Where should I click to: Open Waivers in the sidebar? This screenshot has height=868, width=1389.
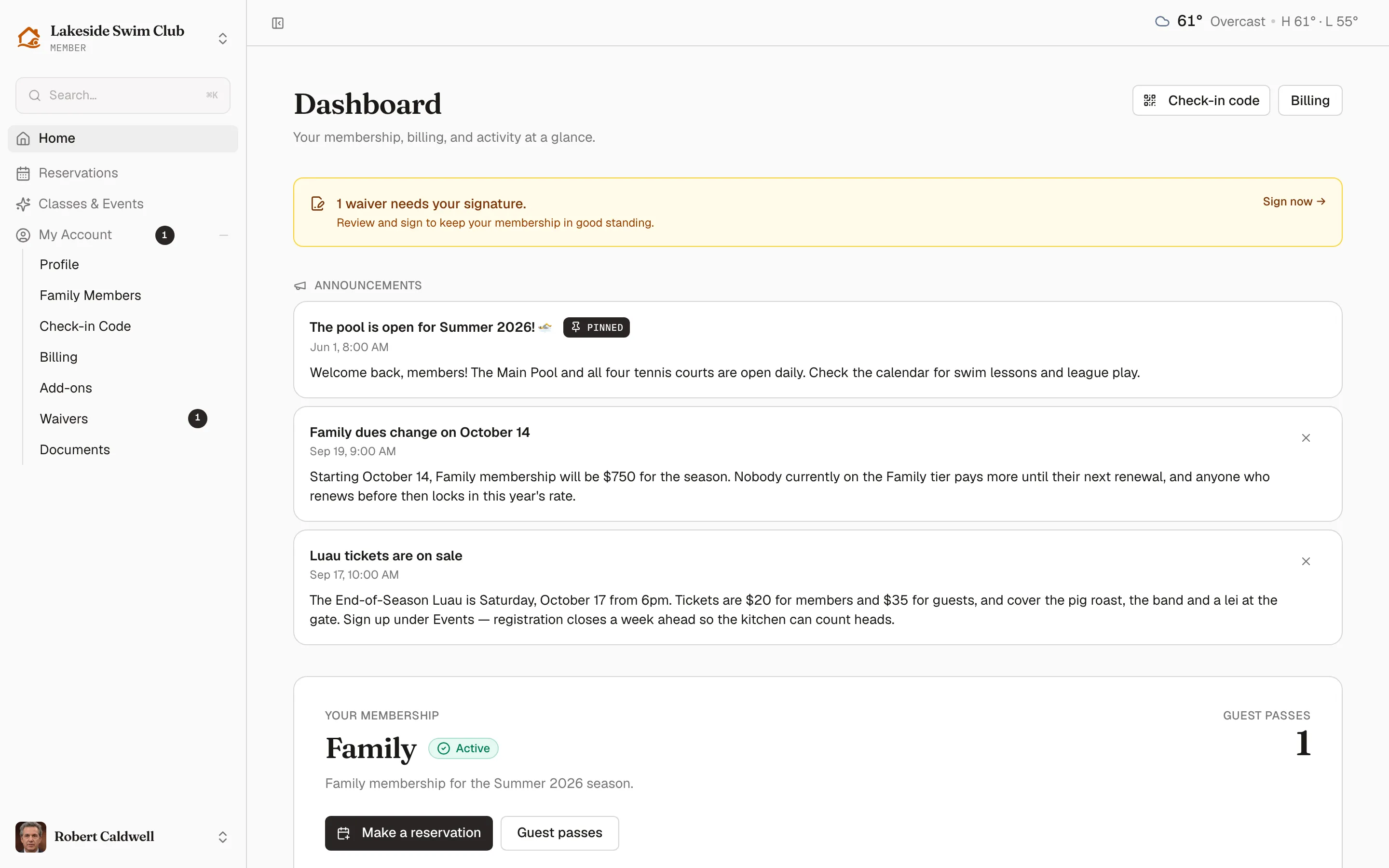coord(64,419)
